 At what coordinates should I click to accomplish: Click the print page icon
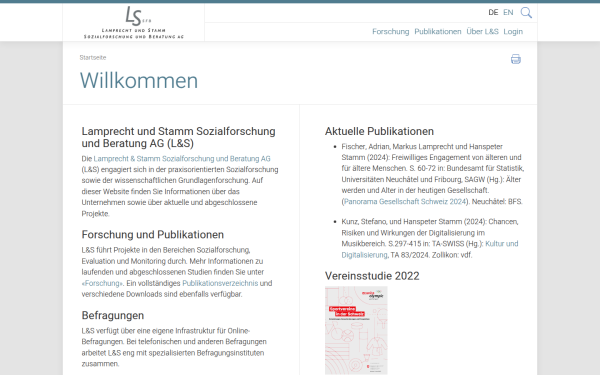[x=515, y=59]
